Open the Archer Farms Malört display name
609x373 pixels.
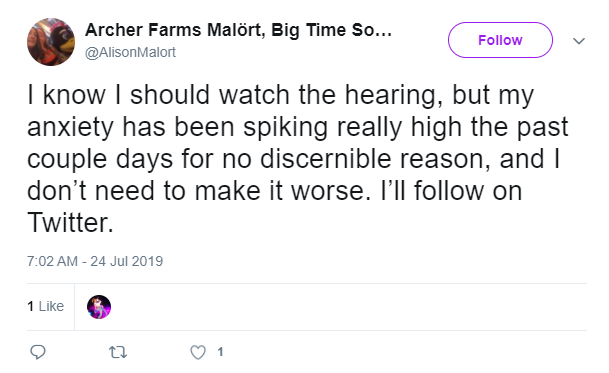pos(238,30)
